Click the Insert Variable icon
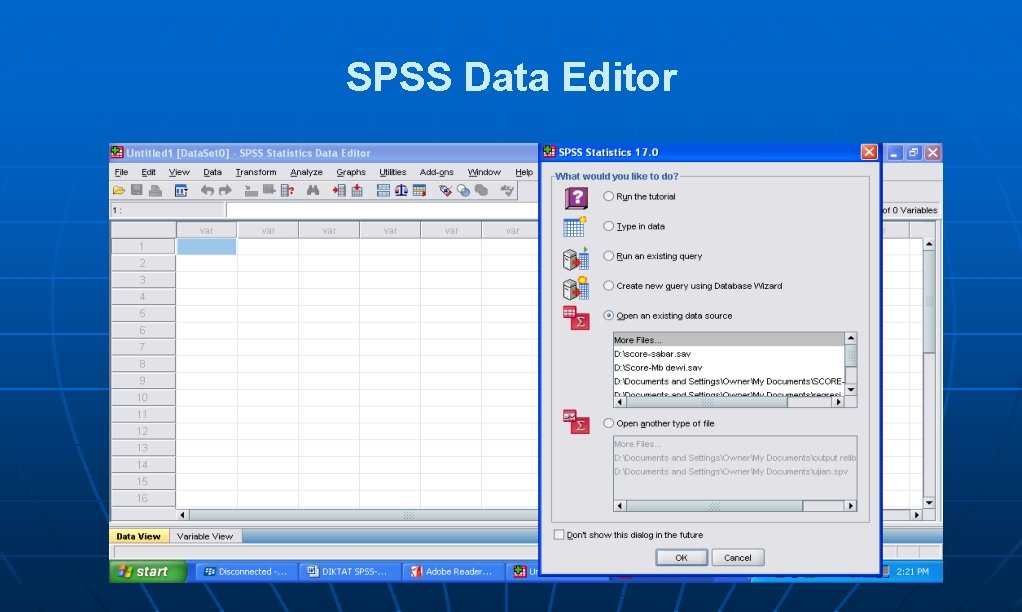Image resolution: width=1022 pixels, height=612 pixels. coord(357,190)
